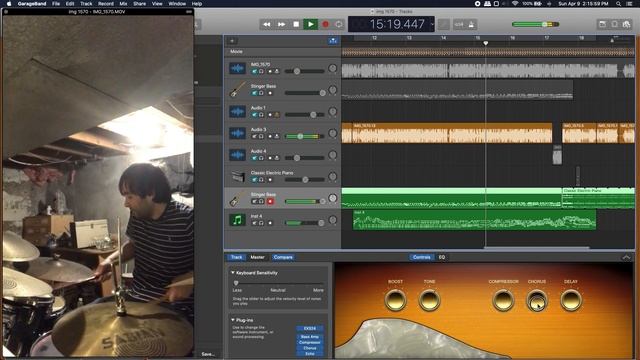Click the Inst 4 green music note icon
The width and height of the screenshot is (640, 360).
click(237, 220)
